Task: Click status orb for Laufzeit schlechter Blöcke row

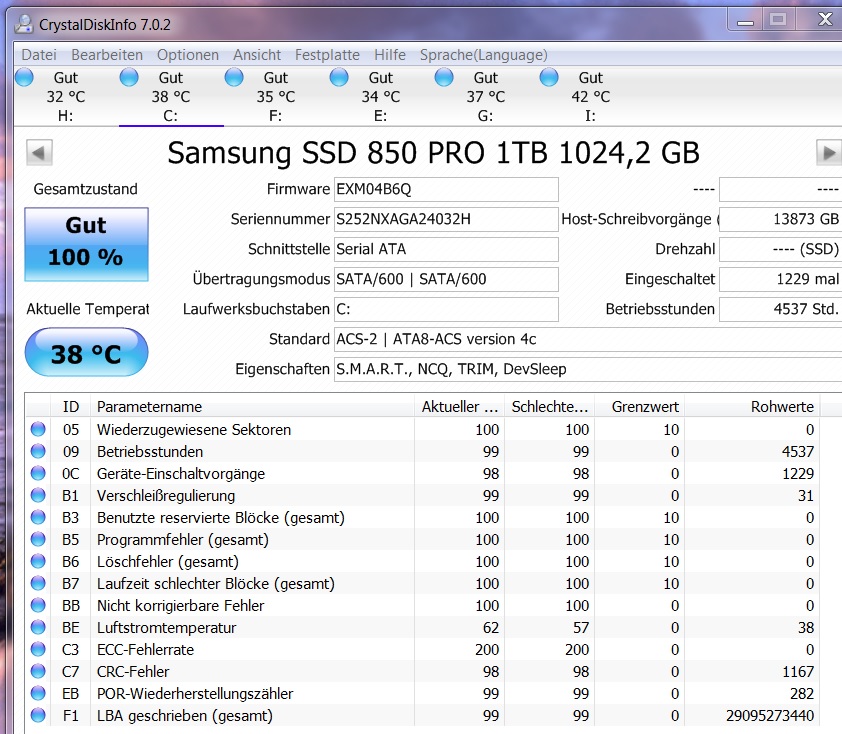Action: tap(38, 583)
